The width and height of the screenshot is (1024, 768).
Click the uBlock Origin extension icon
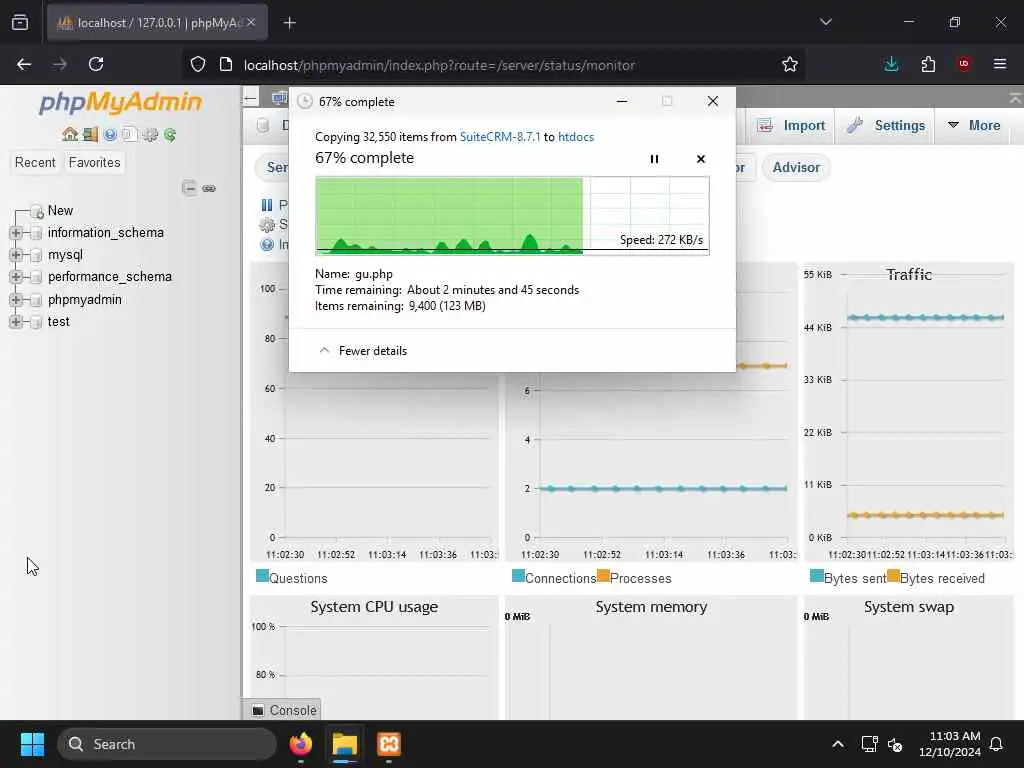click(x=964, y=64)
